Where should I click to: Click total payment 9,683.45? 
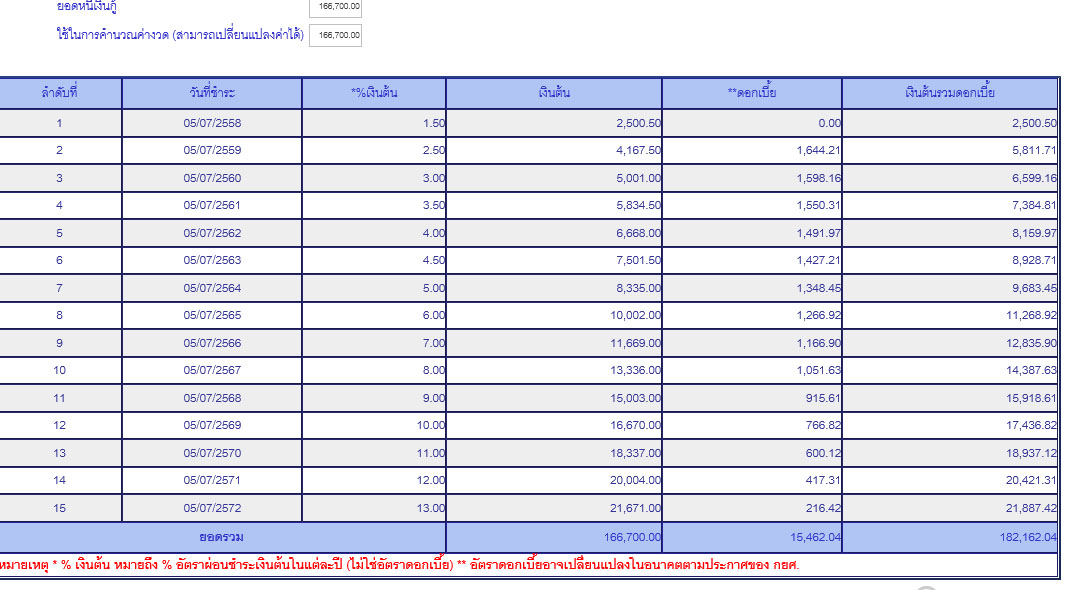coord(1034,288)
